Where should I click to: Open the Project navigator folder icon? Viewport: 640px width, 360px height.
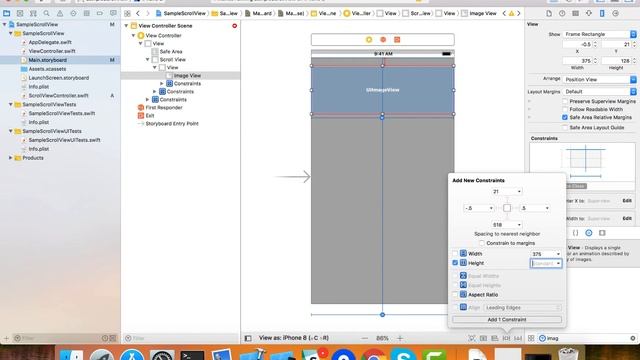pos(7,13)
